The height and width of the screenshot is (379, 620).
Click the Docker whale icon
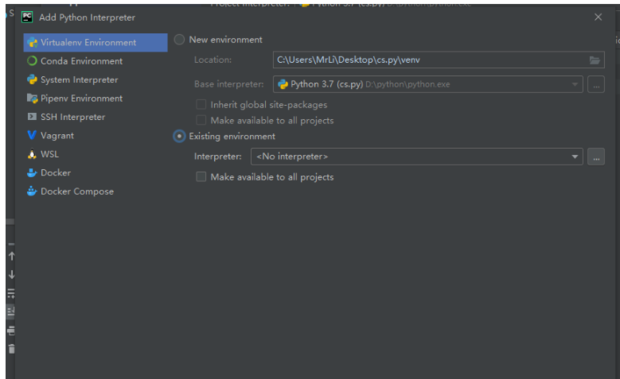pos(32,173)
